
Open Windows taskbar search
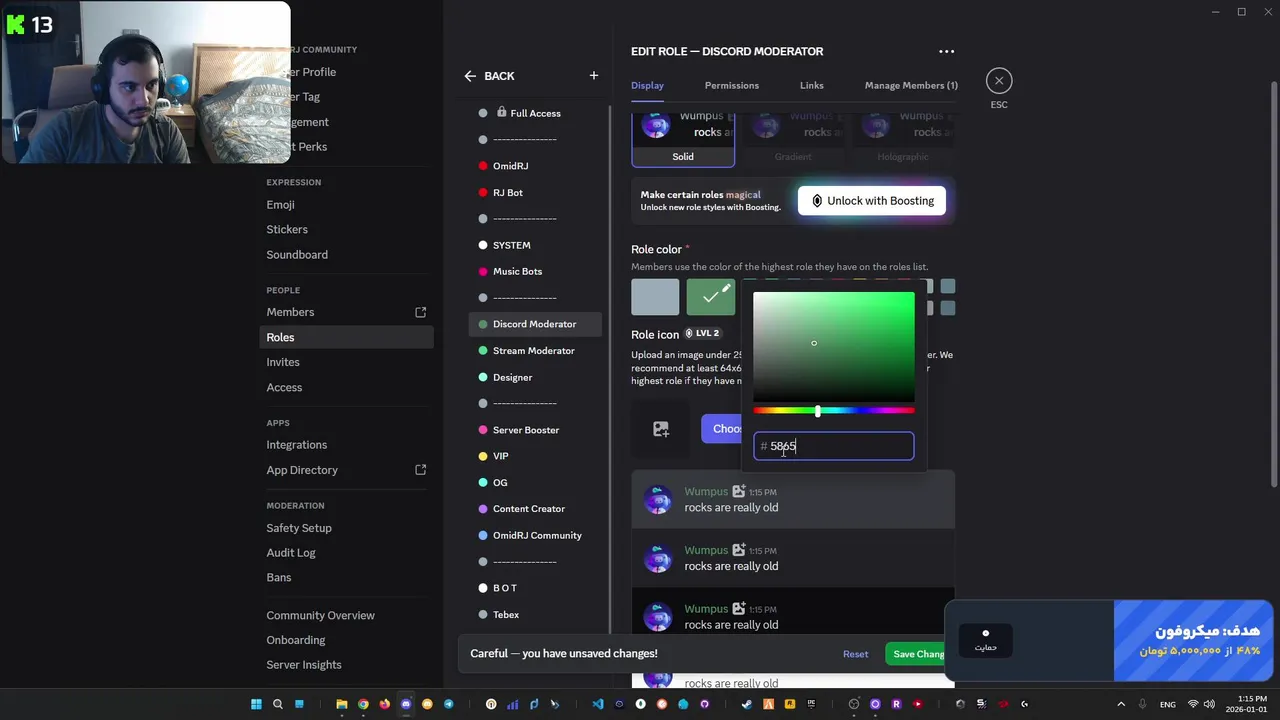coord(277,704)
